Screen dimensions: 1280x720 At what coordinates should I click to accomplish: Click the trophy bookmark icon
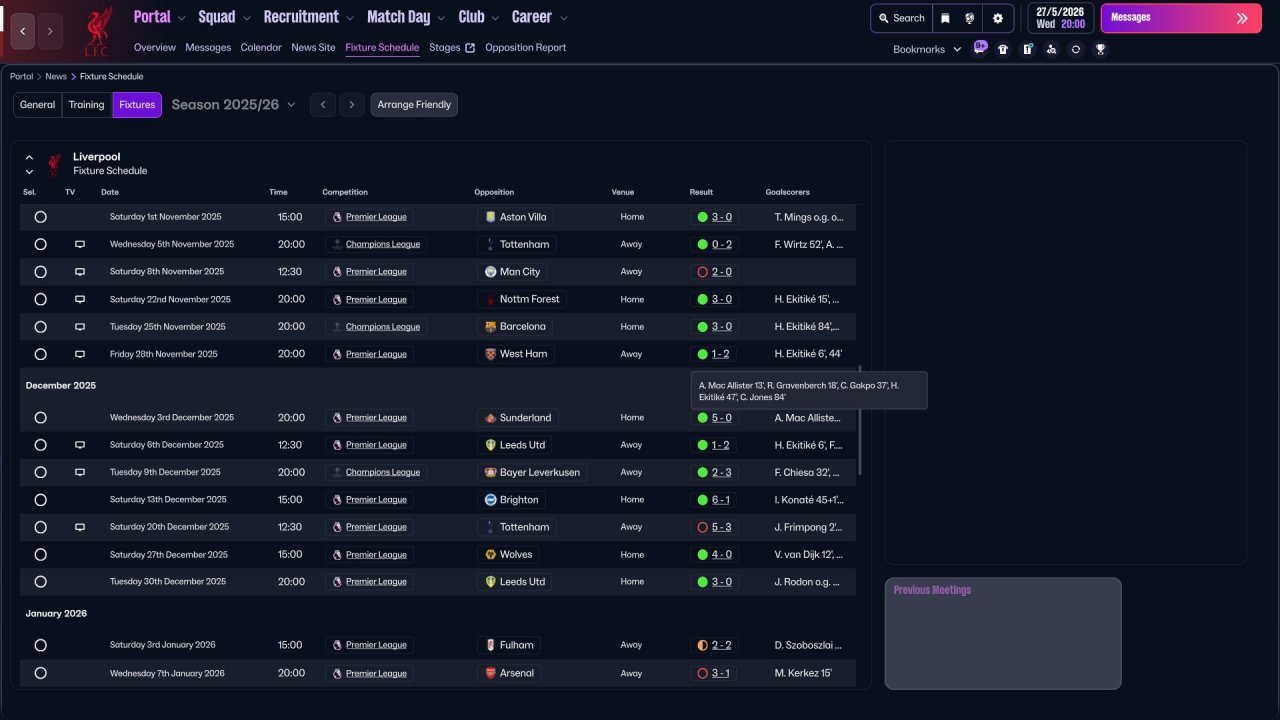click(x=1100, y=49)
